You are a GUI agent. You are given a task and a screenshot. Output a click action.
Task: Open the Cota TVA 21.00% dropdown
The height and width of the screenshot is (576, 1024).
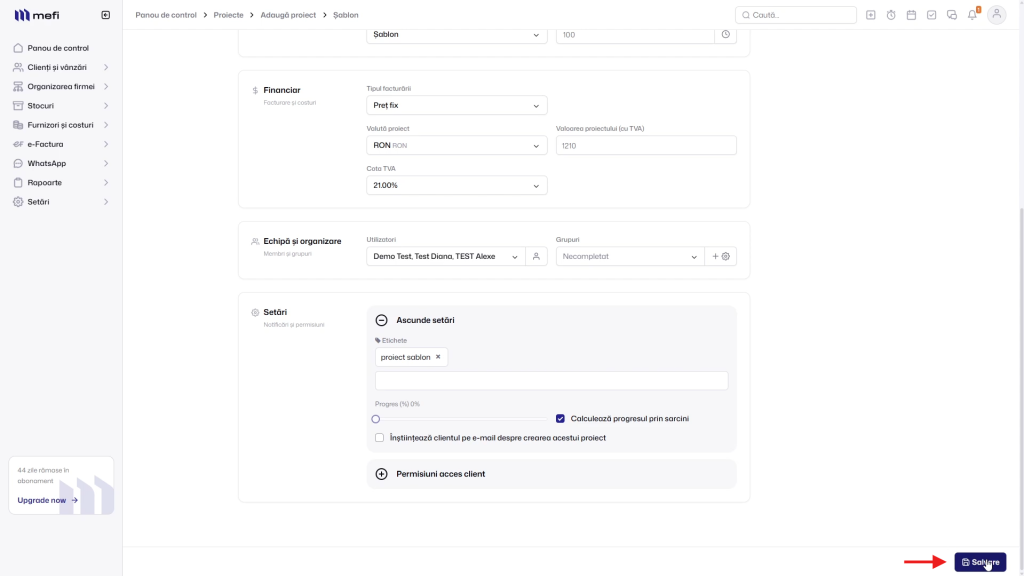pos(456,185)
